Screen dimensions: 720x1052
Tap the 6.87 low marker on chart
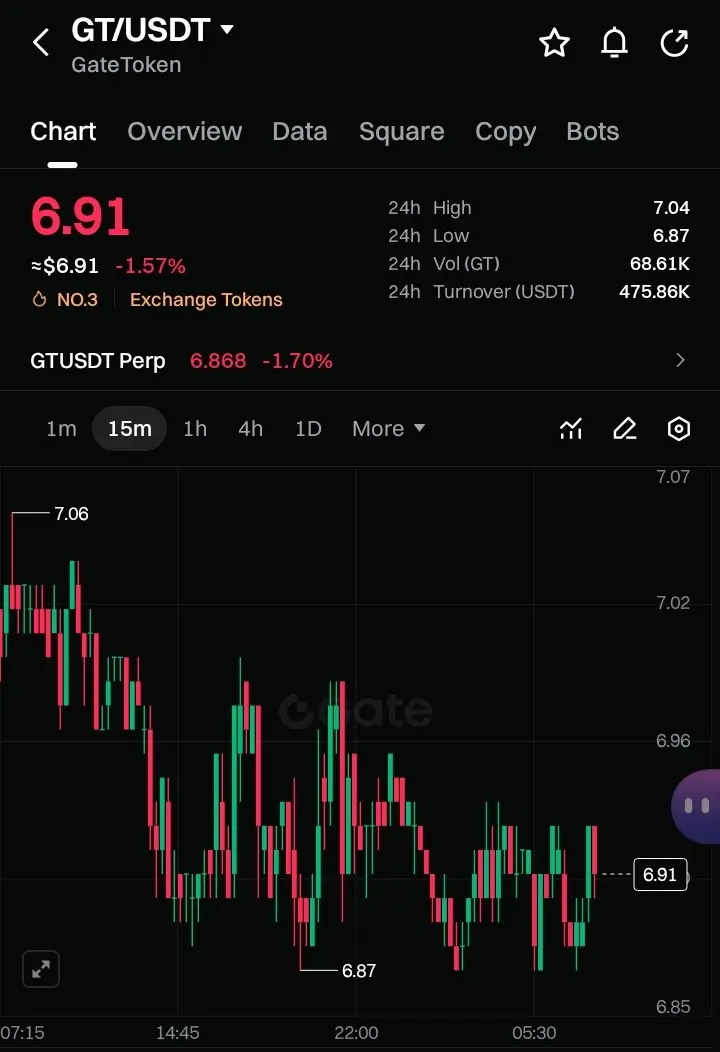[359, 971]
